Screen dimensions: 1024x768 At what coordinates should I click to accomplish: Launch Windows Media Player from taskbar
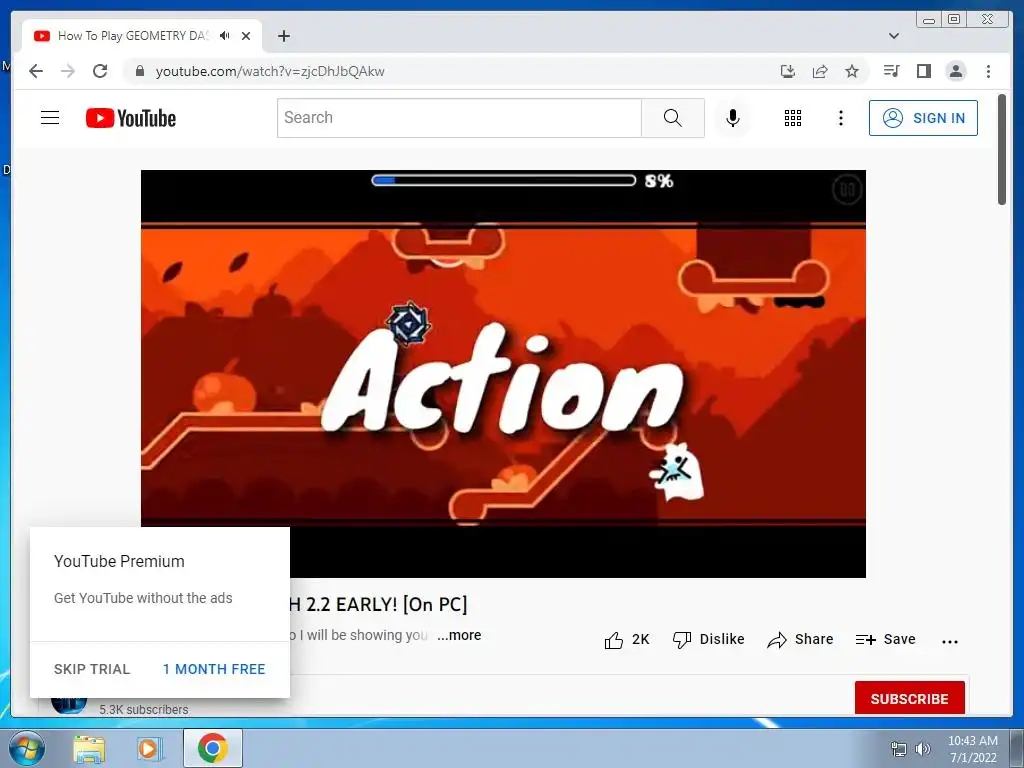click(x=148, y=748)
